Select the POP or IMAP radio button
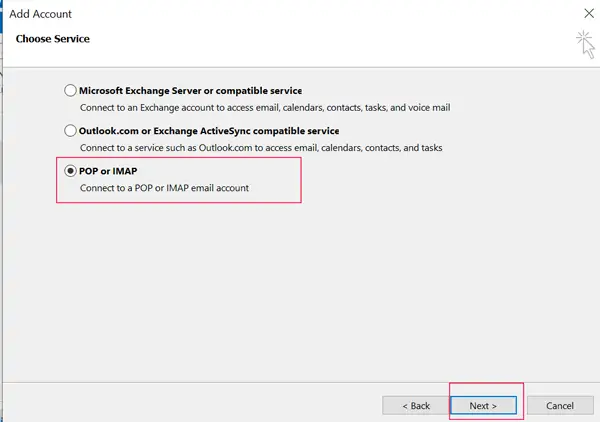Viewport: 600px width, 422px height. coord(70,171)
